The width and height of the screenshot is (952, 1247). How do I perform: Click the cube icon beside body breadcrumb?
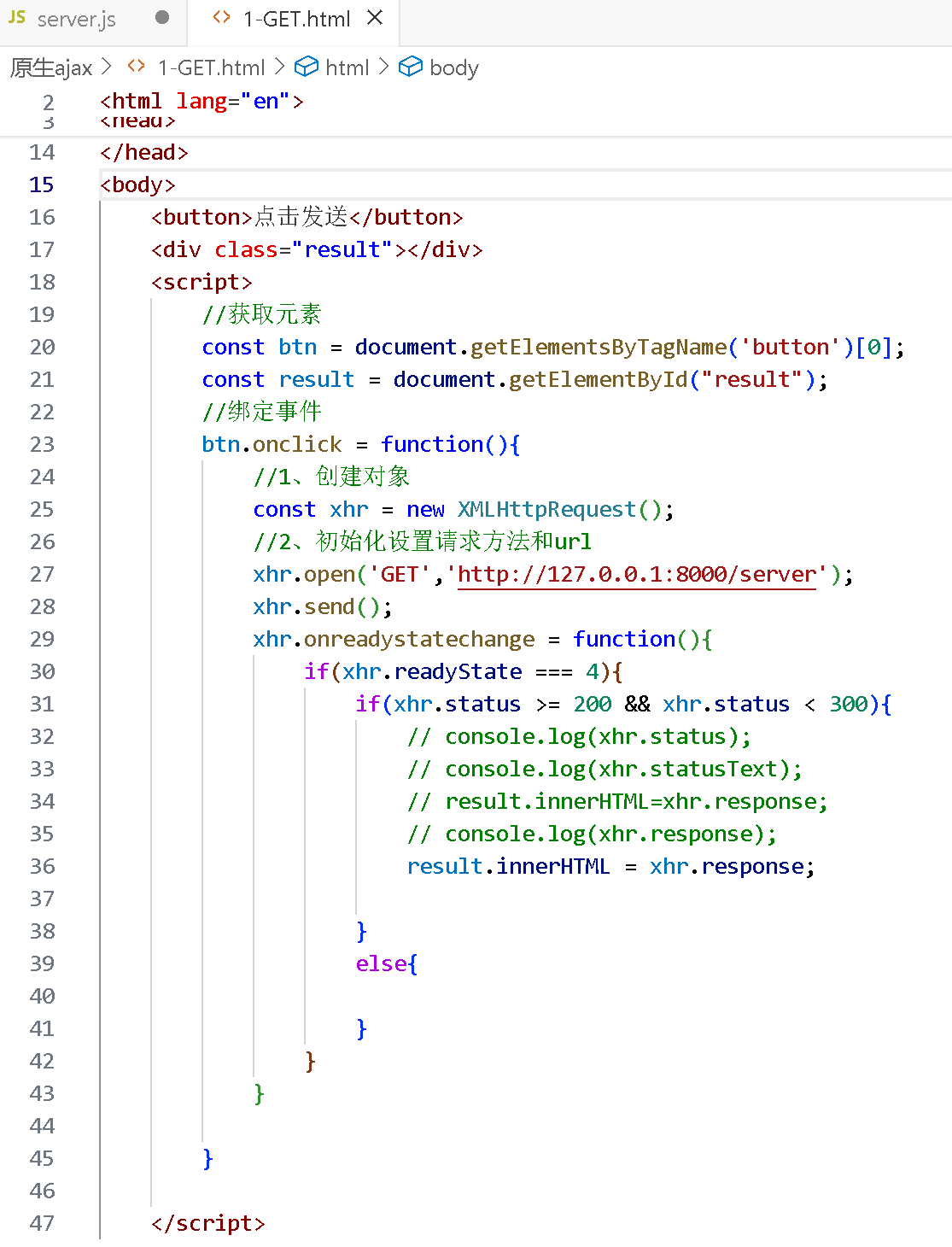coord(411,67)
